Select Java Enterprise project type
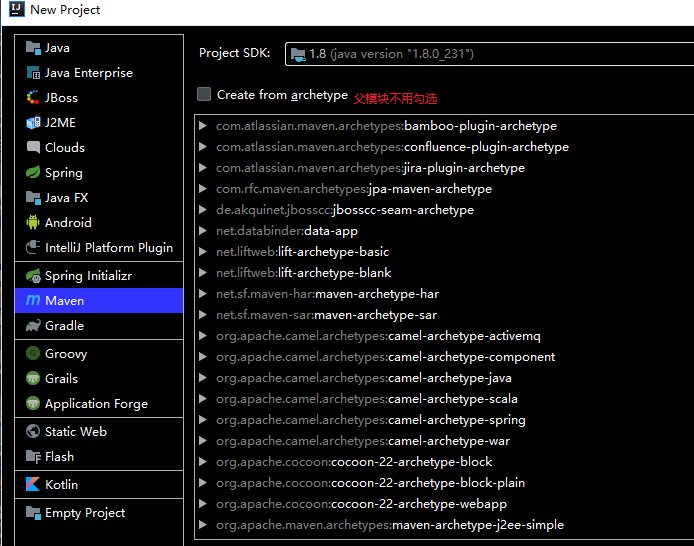Viewport: 694px width, 546px height. click(89, 73)
